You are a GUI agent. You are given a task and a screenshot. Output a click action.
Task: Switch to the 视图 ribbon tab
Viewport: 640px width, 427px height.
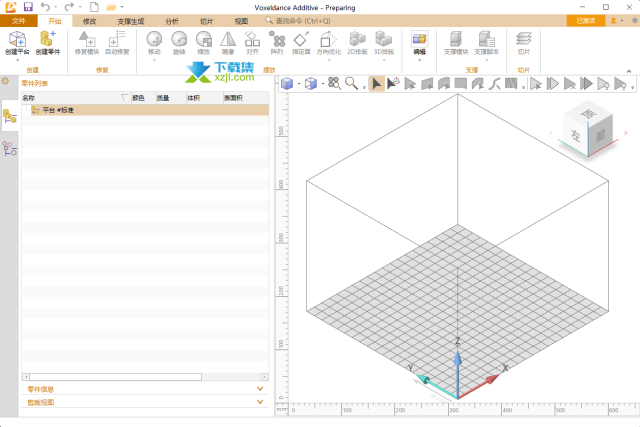(241, 21)
